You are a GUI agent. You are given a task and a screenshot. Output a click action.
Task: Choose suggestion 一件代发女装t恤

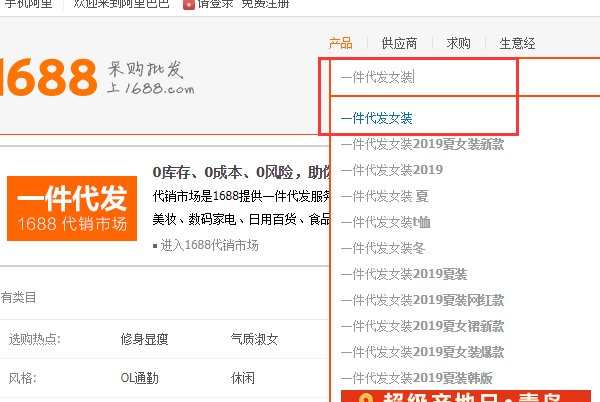[x=385, y=222]
